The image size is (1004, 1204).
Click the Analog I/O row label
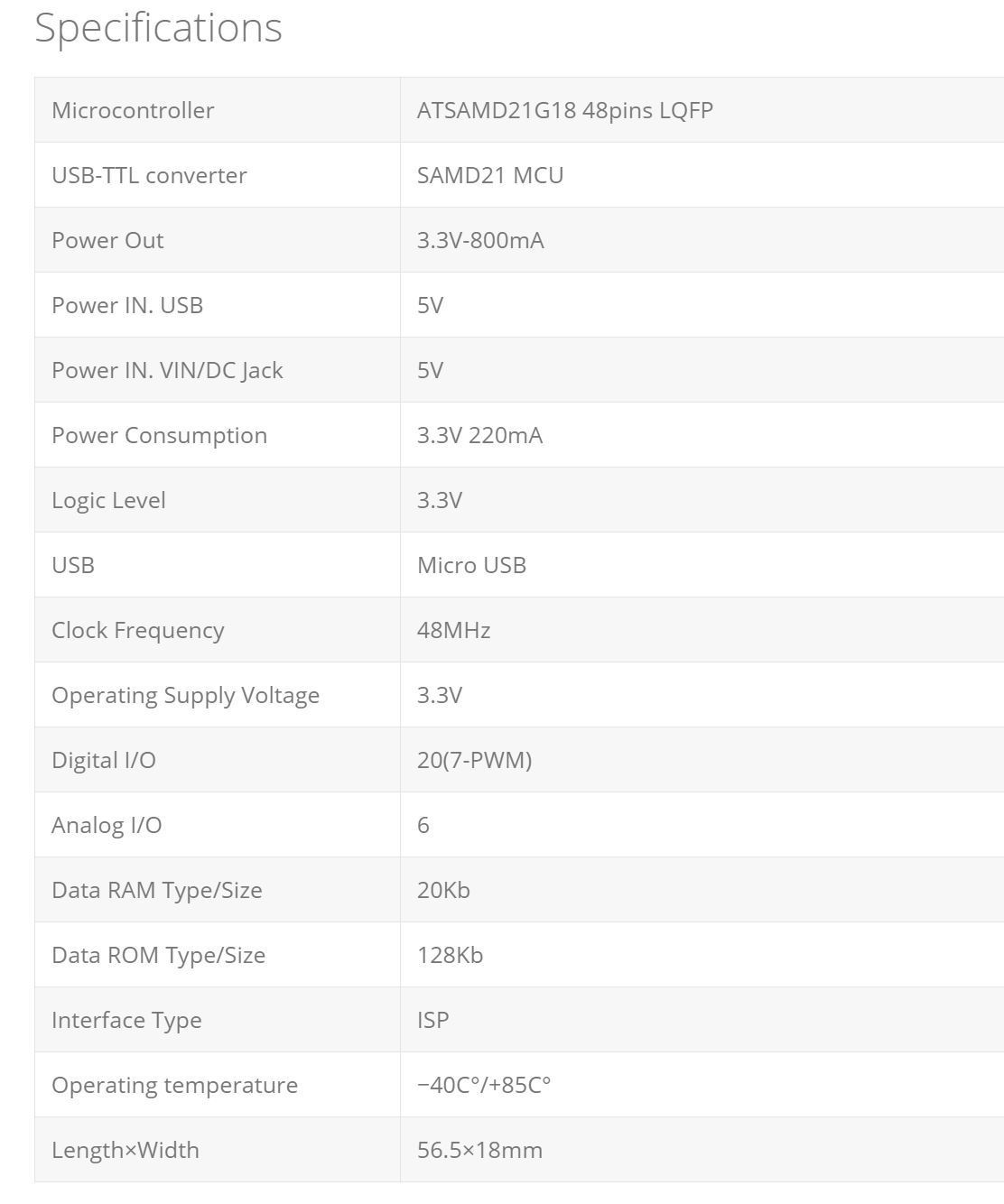coord(107,825)
